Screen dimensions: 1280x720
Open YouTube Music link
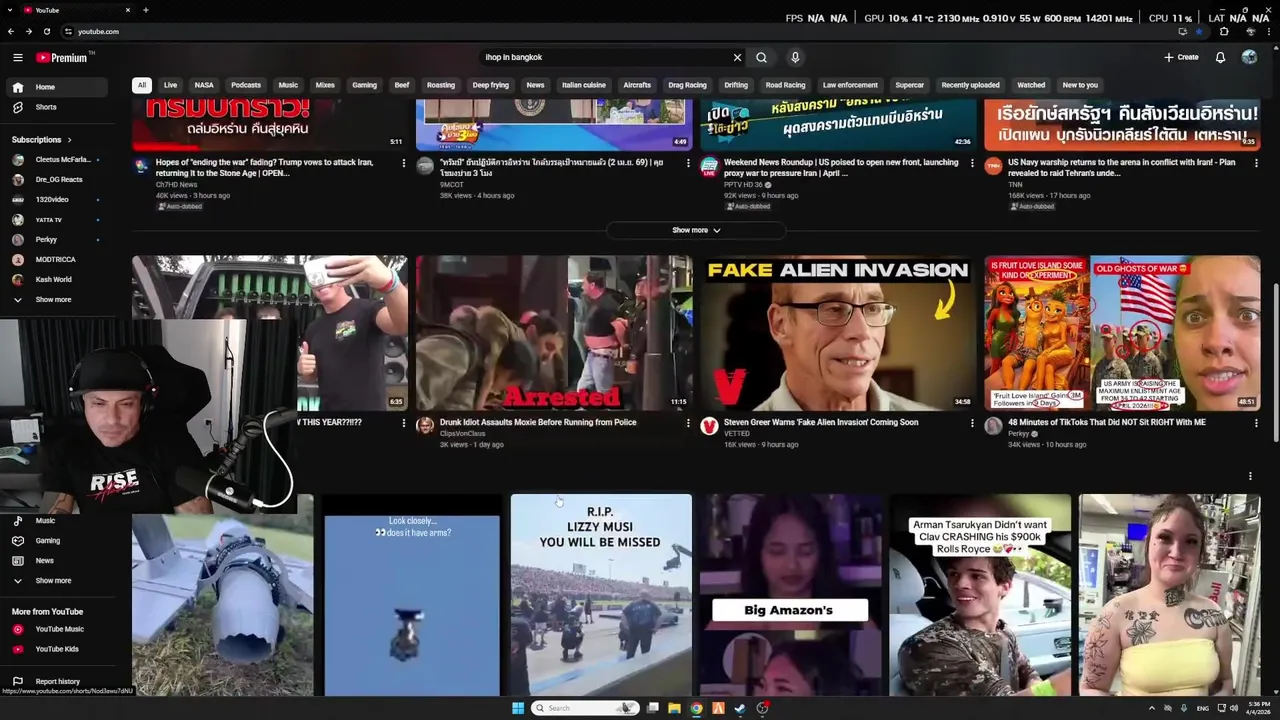(x=59, y=629)
